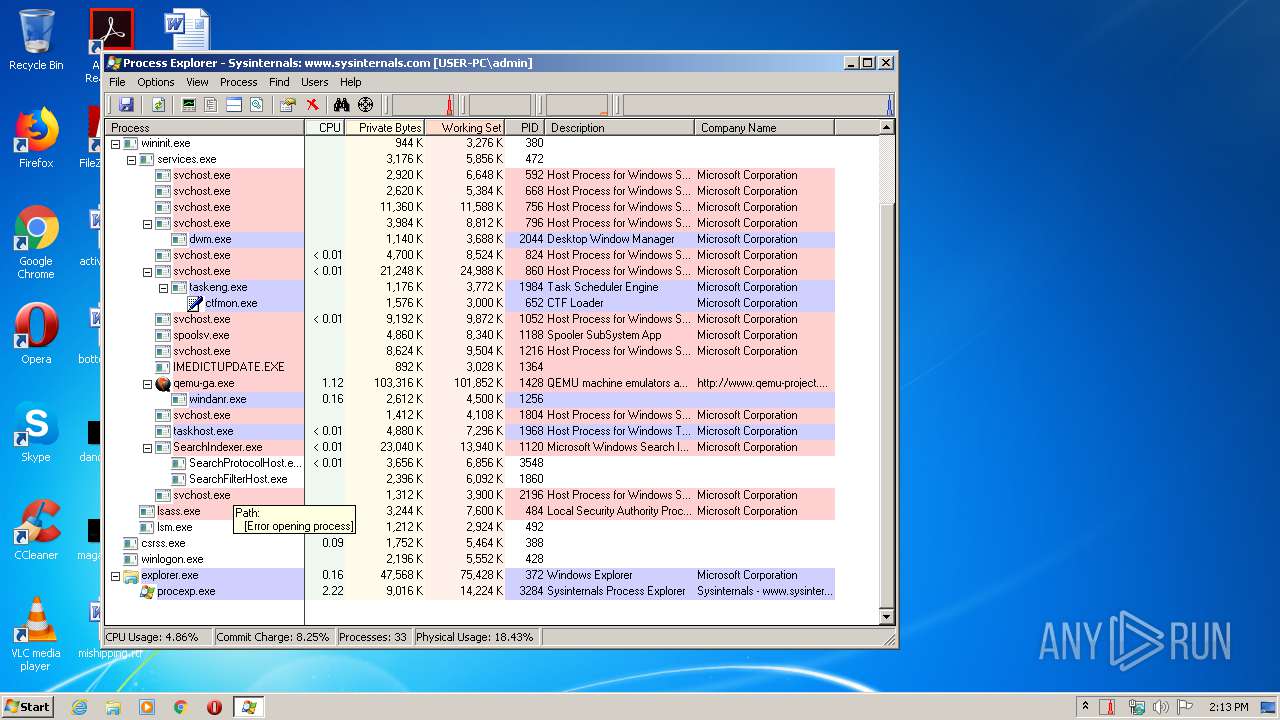This screenshot has height=720, width=1280.
Task: Select the windanr.exe process row
Action: click(470, 399)
